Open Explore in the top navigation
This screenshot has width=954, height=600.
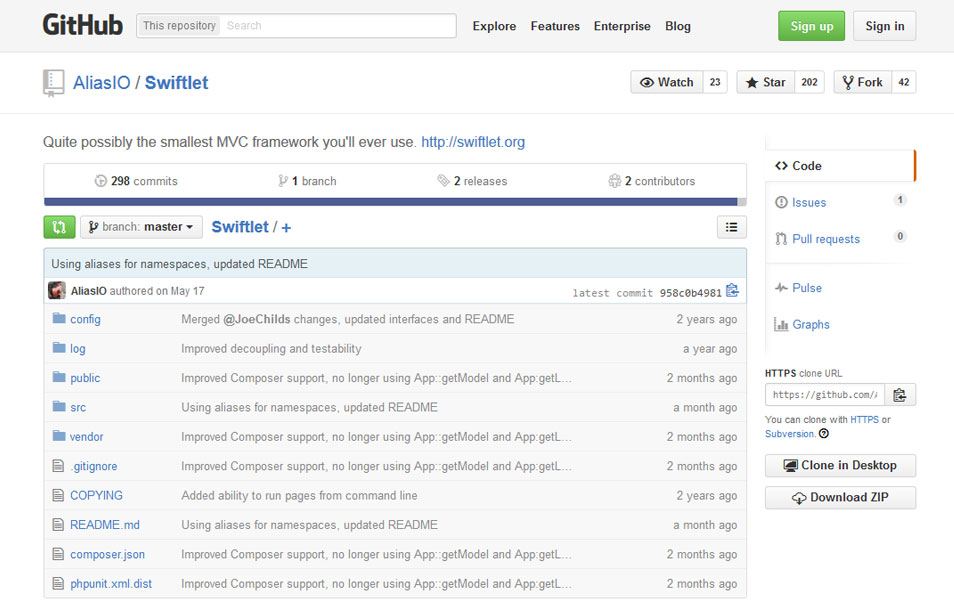click(x=494, y=26)
